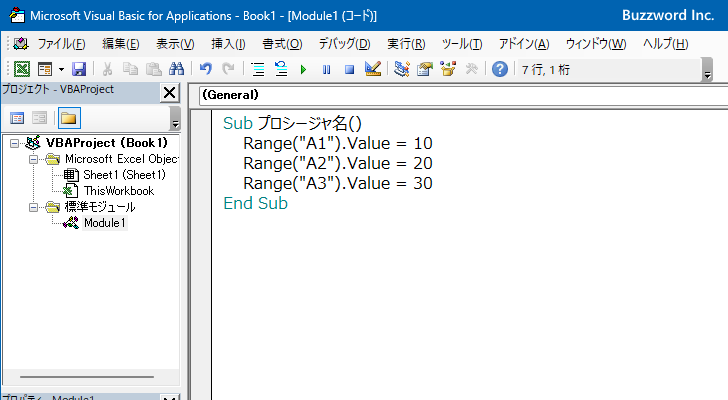Click the End Sub code line
The image size is (728, 400).
tap(255, 203)
